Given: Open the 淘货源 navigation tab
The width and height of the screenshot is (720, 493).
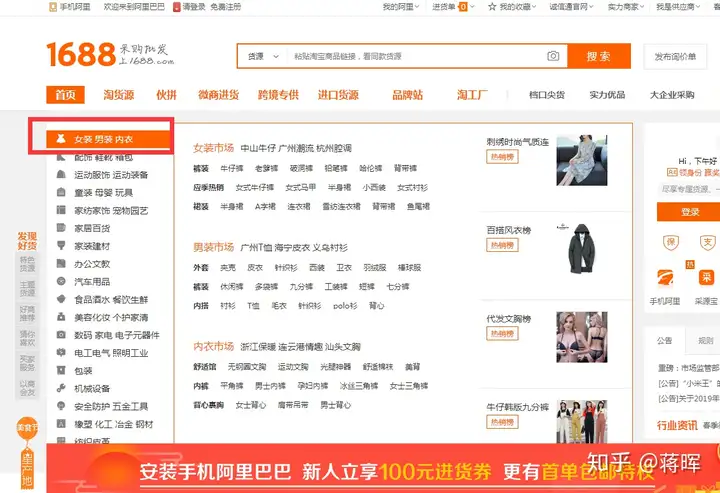Looking at the screenshot, I should point(118,95).
